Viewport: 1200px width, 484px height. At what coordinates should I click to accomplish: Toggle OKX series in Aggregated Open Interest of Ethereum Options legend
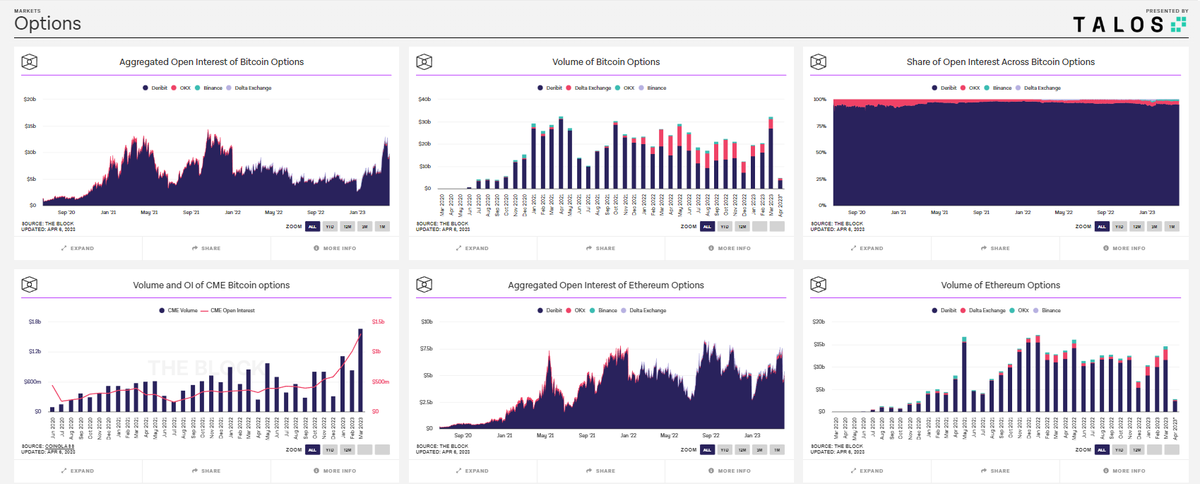pos(575,311)
